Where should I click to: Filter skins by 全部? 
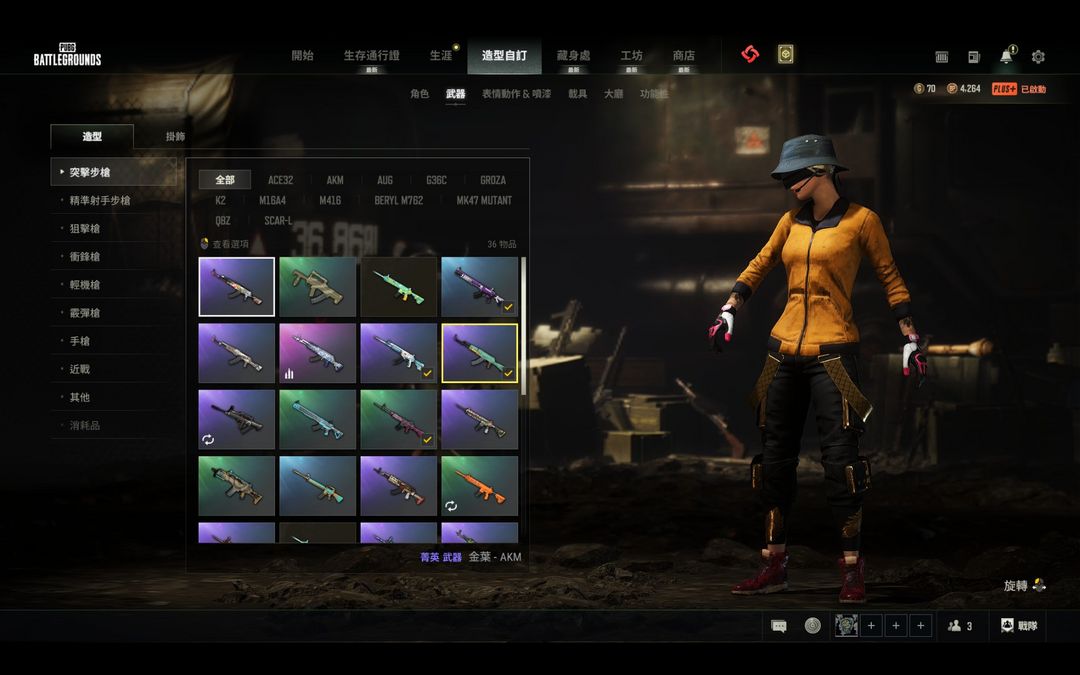pyautogui.click(x=225, y=180)
